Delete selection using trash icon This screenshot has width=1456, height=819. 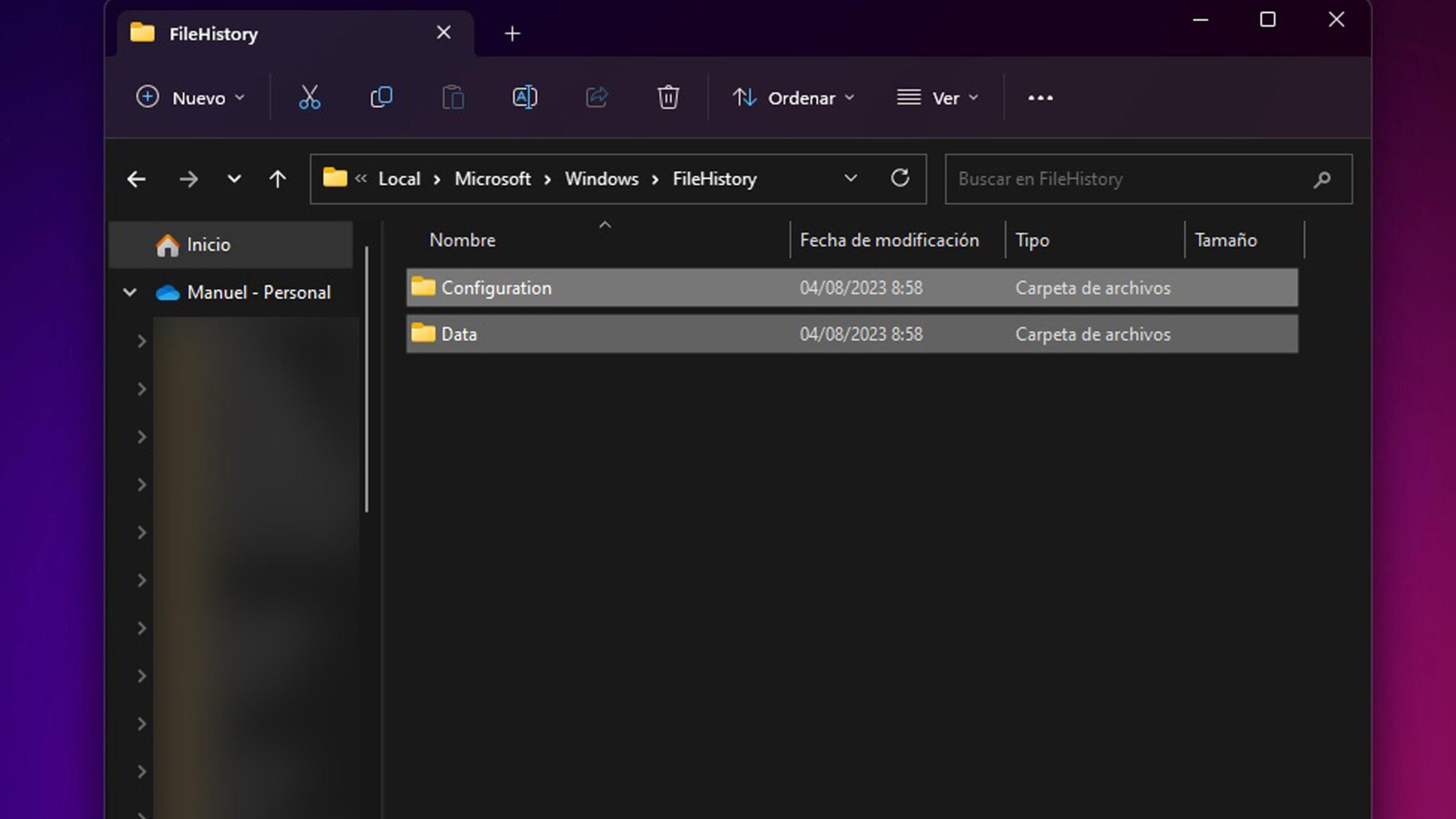coord(668,98)
